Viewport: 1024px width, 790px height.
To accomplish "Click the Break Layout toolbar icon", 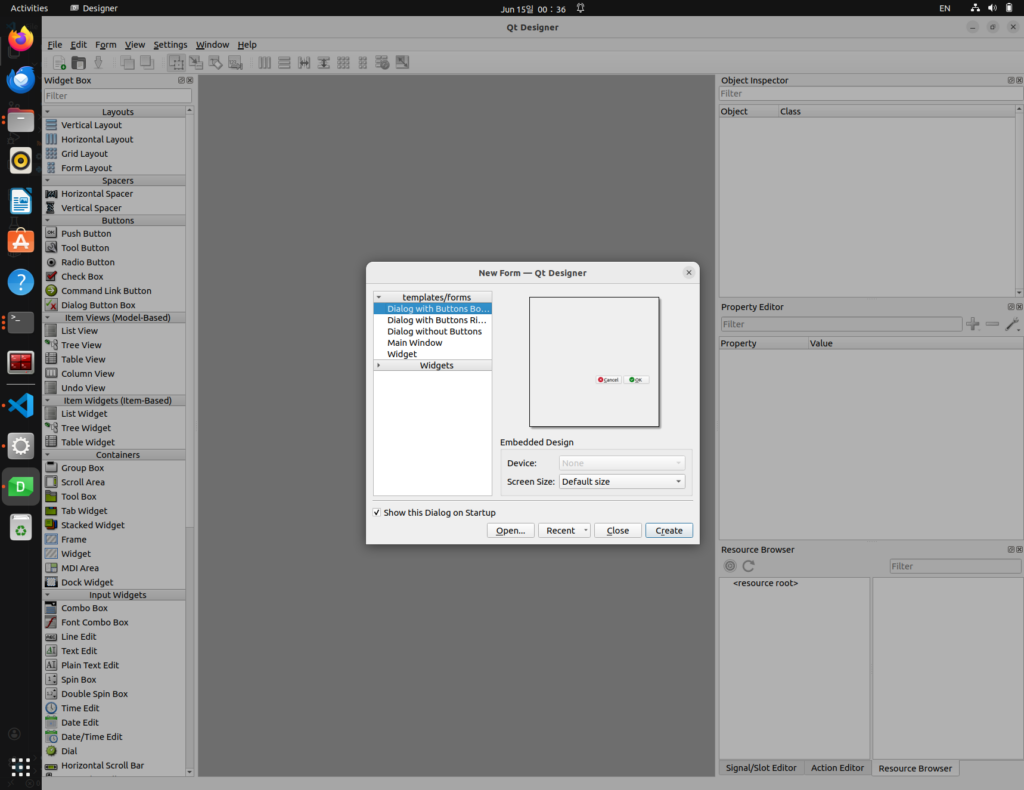I will (383, 63).
